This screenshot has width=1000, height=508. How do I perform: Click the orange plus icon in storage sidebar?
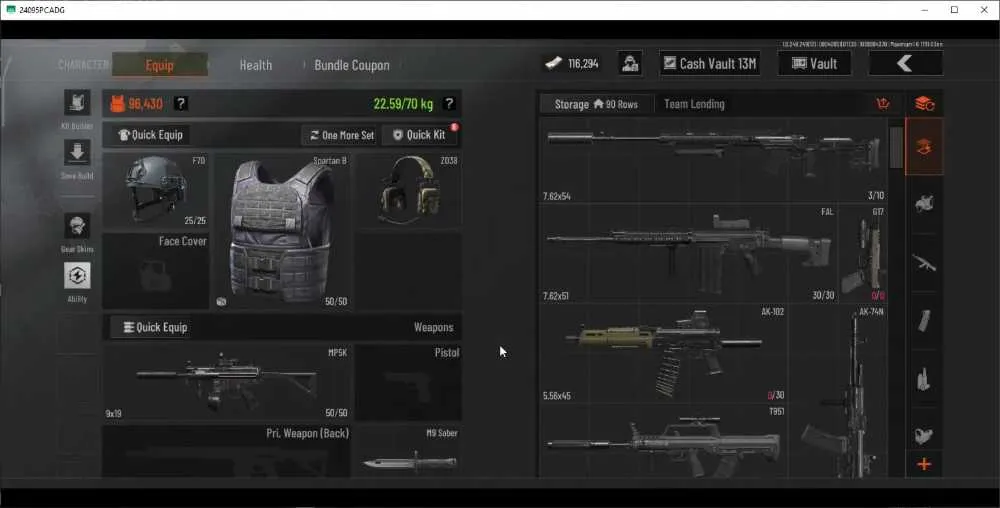pyautogui.click(x=924, y=465)
